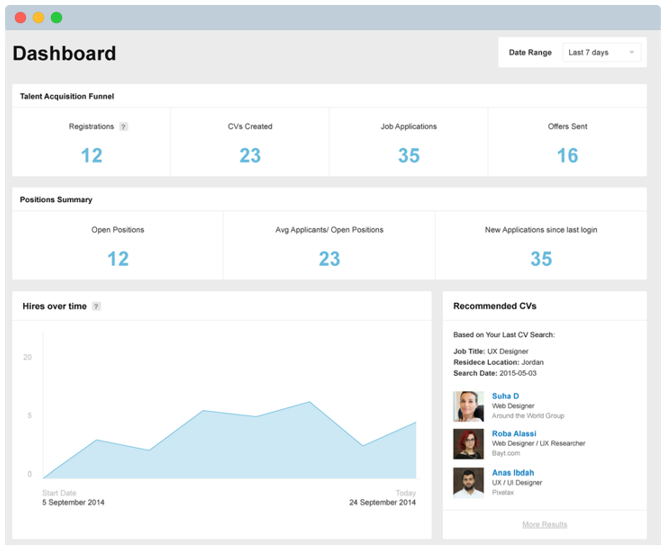Image resolution: width=668 pixels, height=553 pixels.
Task: Click the red close window button
Action: tap(20, 17)
